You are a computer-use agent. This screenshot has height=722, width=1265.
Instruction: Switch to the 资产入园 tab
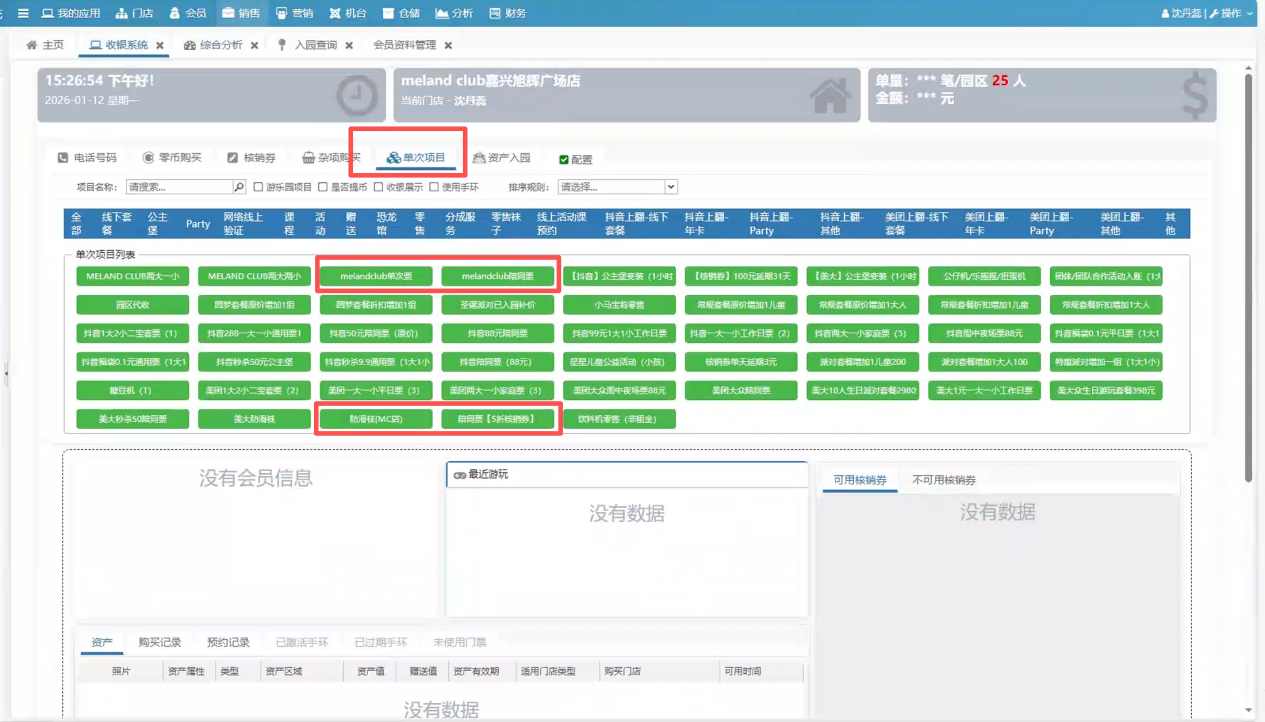coord(502,158)
